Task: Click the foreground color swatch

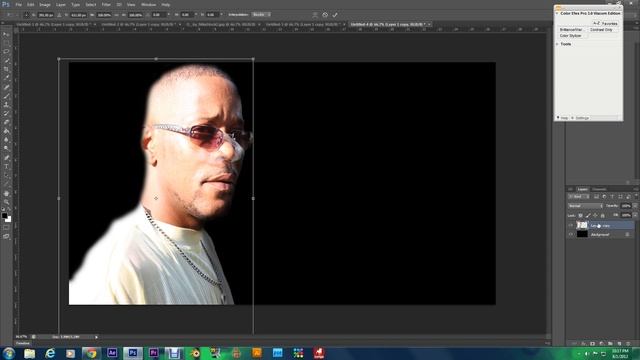Action: (4, 215)
